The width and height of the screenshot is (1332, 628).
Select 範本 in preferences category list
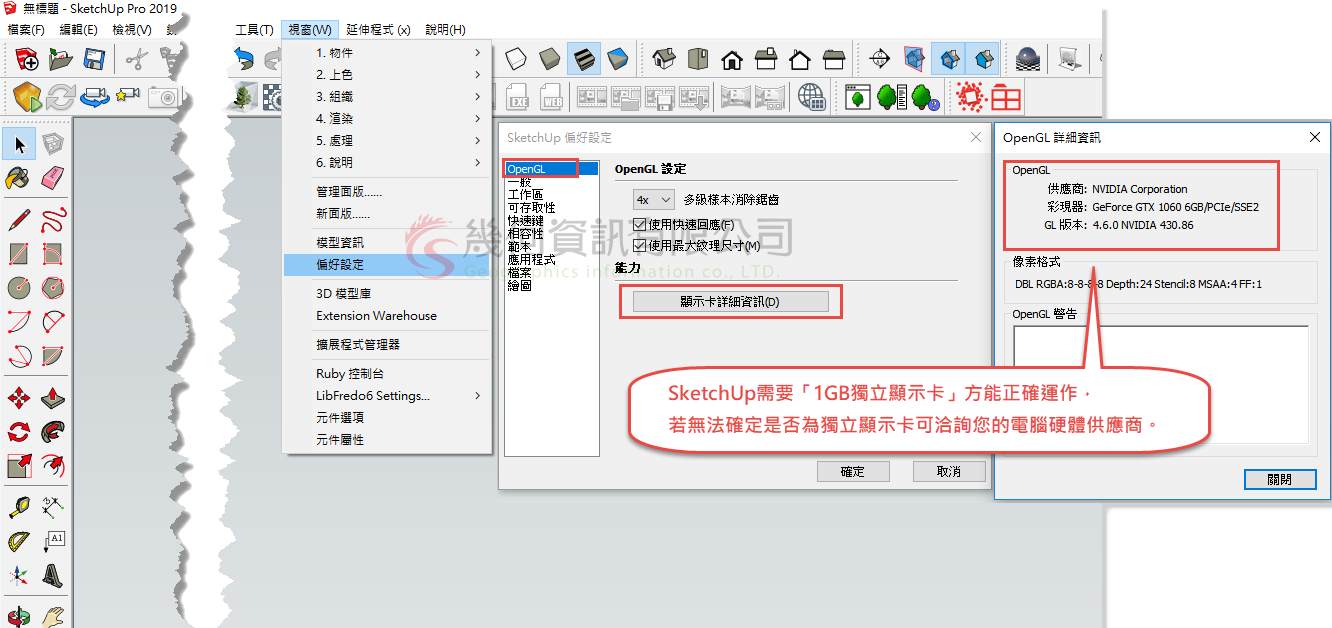551,246
